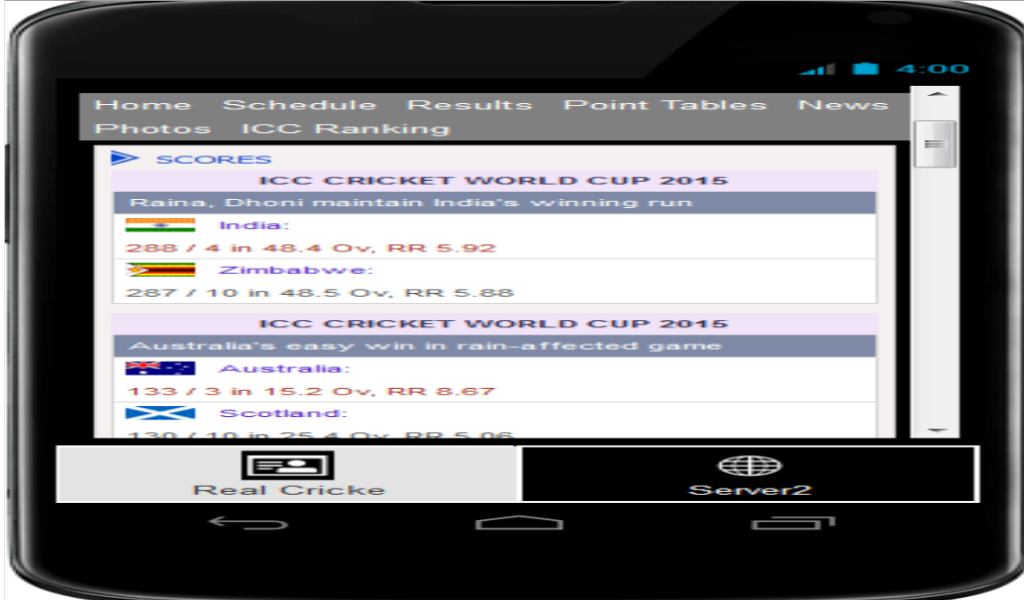
Task: Click the 4:00 clock in status bar
Action: (x=933, y=69)
